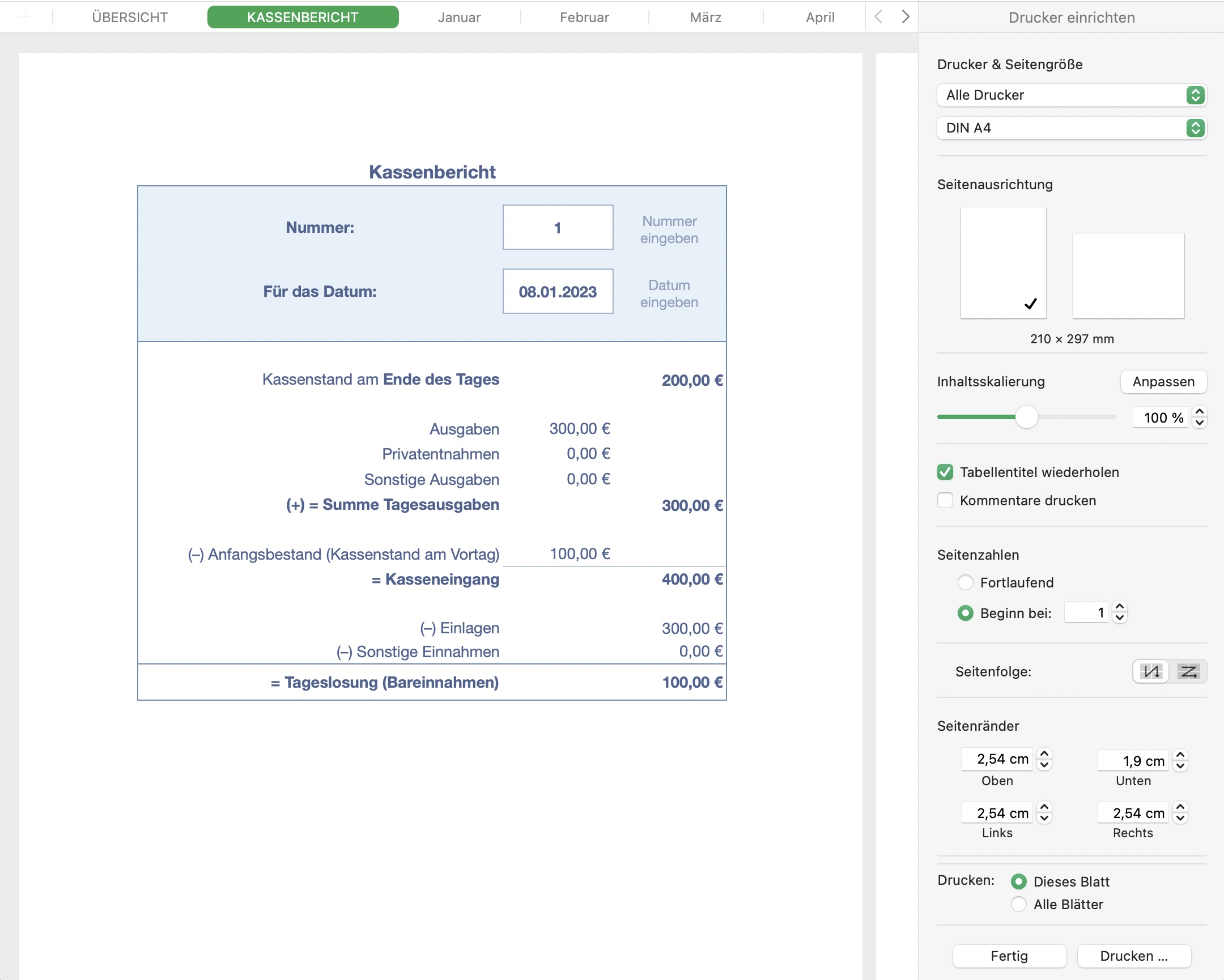
Task: Select portrait page orientation
Action: tap(1002, 263)
